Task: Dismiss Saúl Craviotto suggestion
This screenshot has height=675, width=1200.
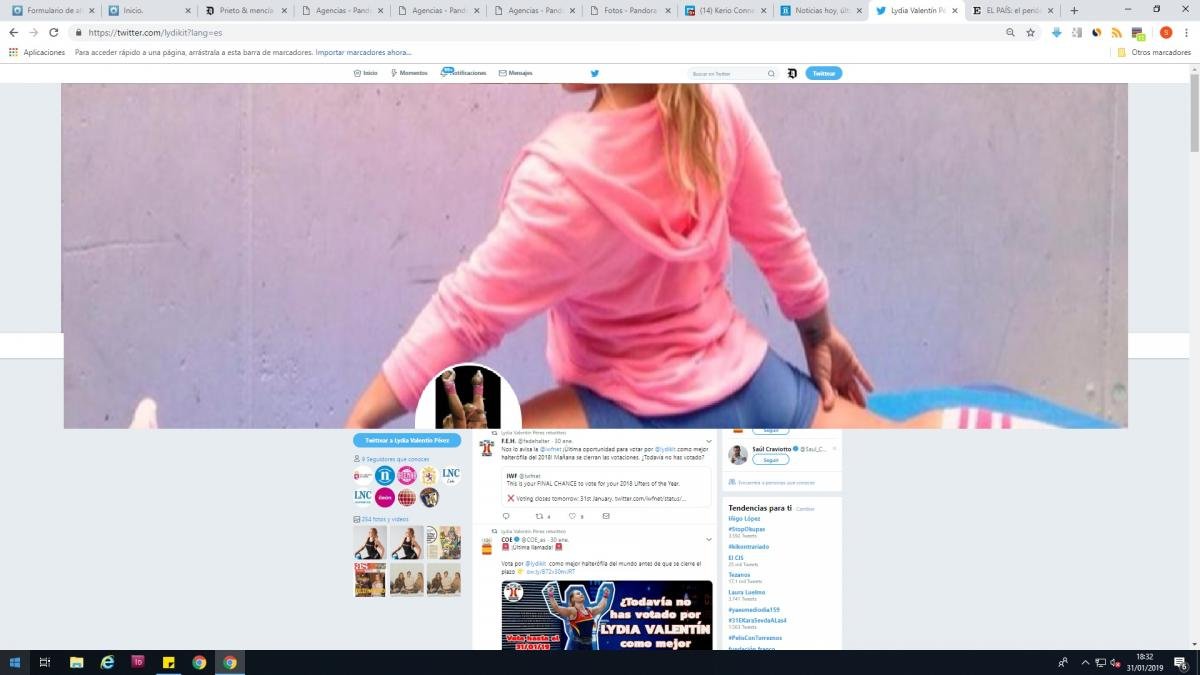Action: pyautogui.click(x=834, y=449)
